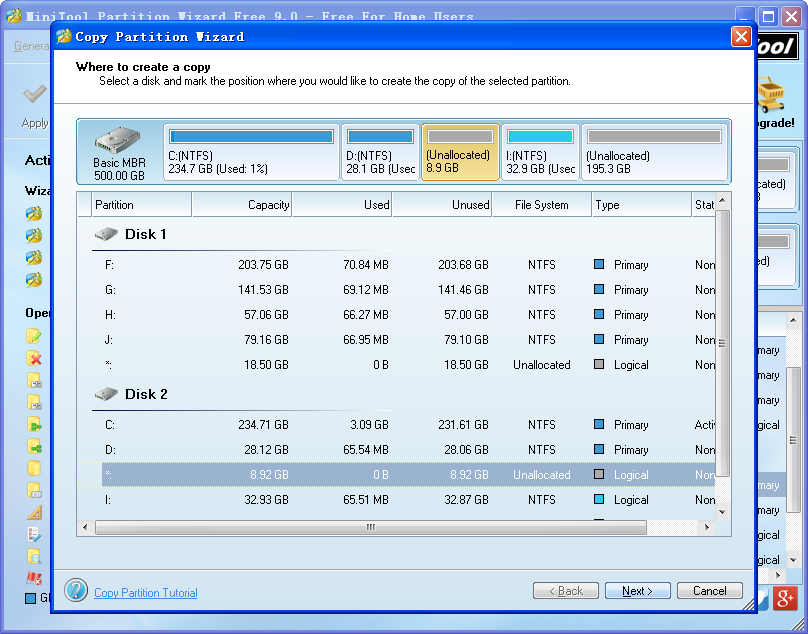This screenshot has height=634, width=808.
Task: Click the help question mark icon
Action: coord(76,590)
